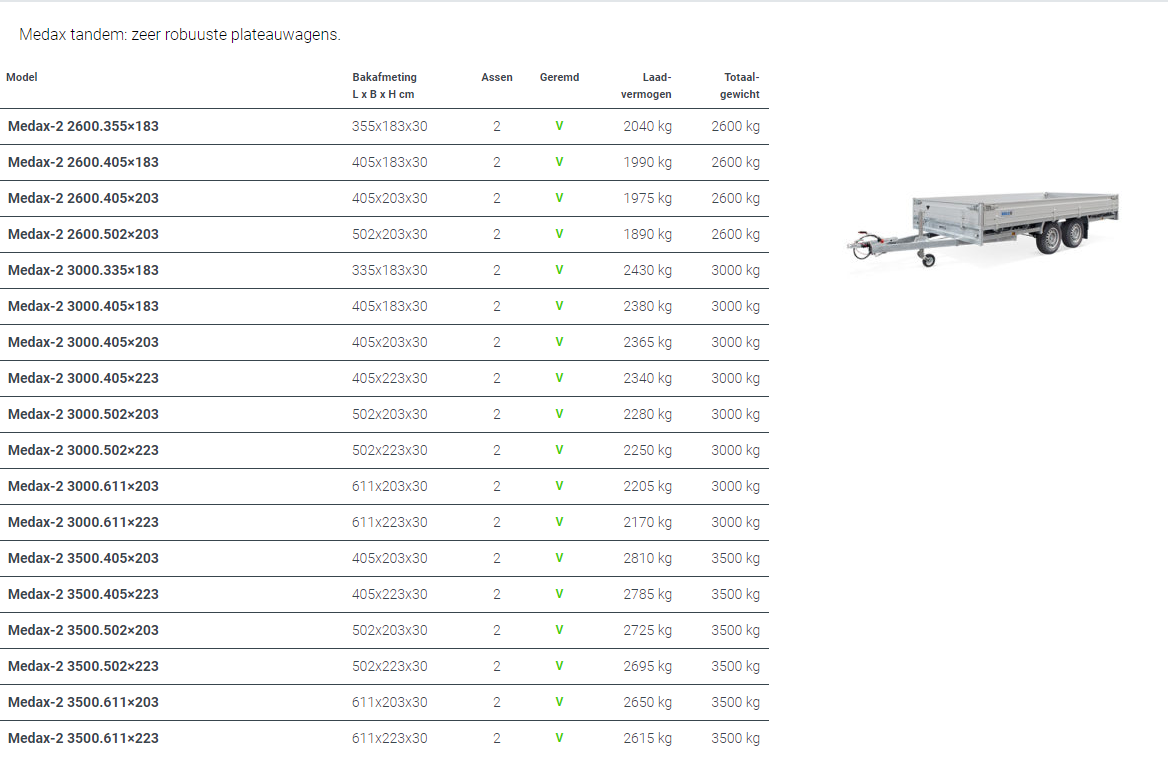
Task: Click load capacity value 2365 kg
Action: 647,342
